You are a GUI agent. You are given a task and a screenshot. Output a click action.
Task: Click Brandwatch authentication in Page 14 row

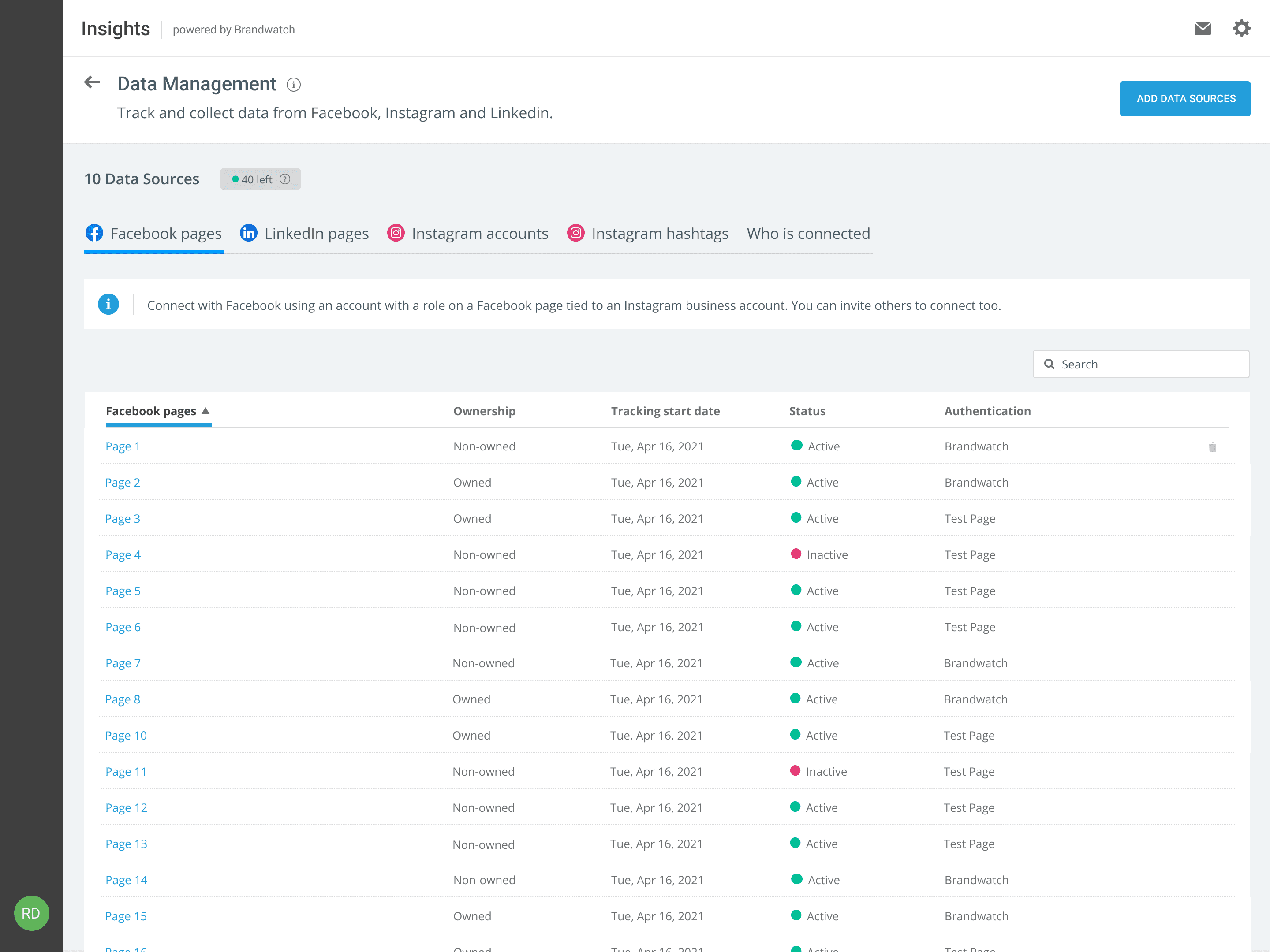tap(976, 880)
